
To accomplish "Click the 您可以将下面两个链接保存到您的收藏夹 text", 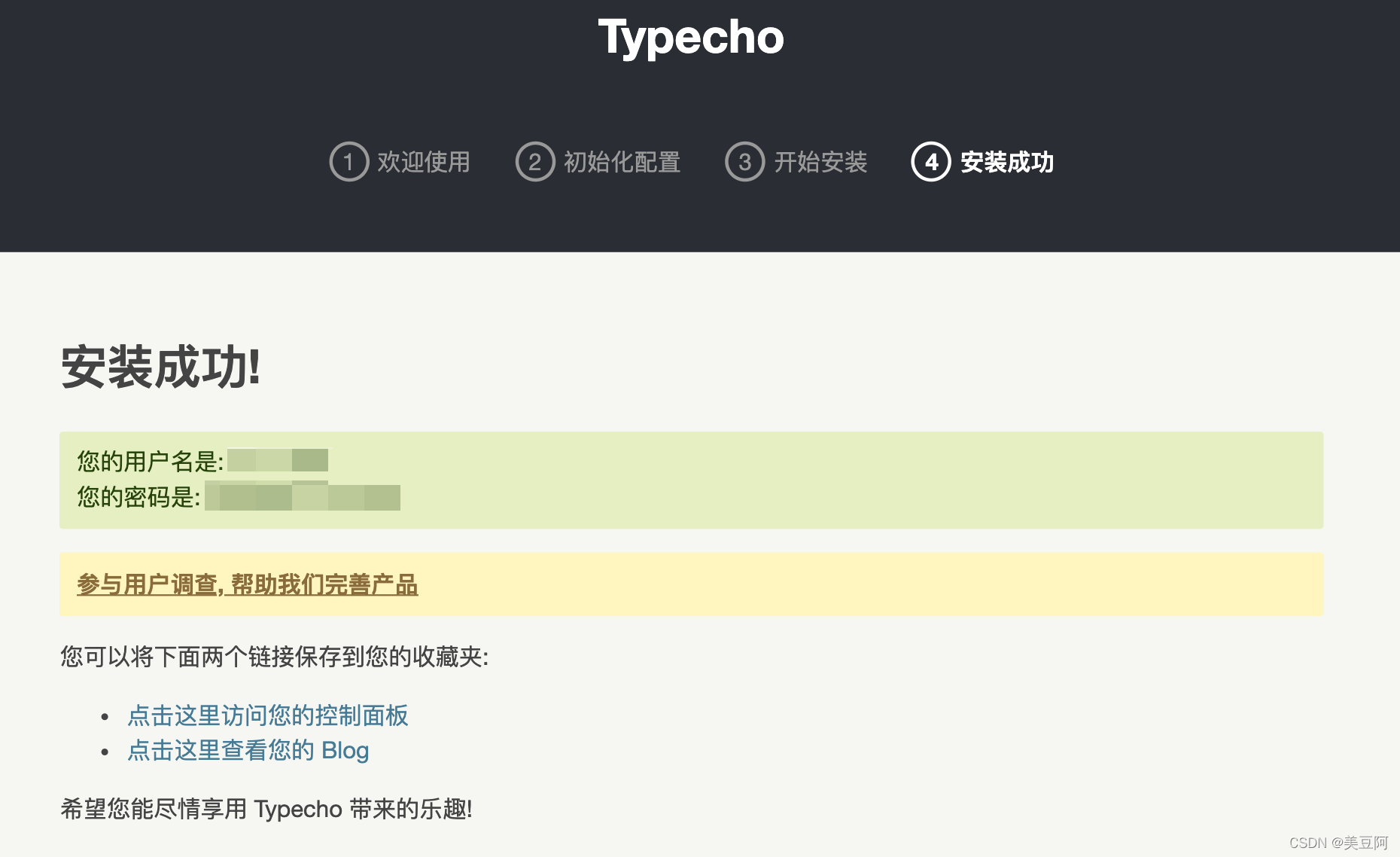I will coord(275,657).
